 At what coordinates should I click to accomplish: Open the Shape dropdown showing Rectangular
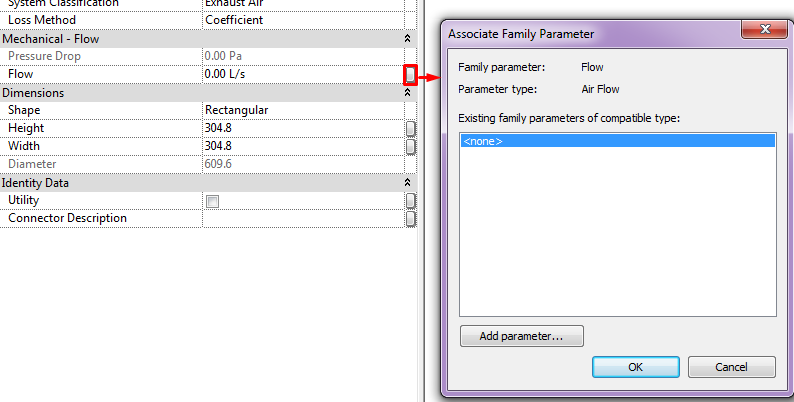[303, 110]
